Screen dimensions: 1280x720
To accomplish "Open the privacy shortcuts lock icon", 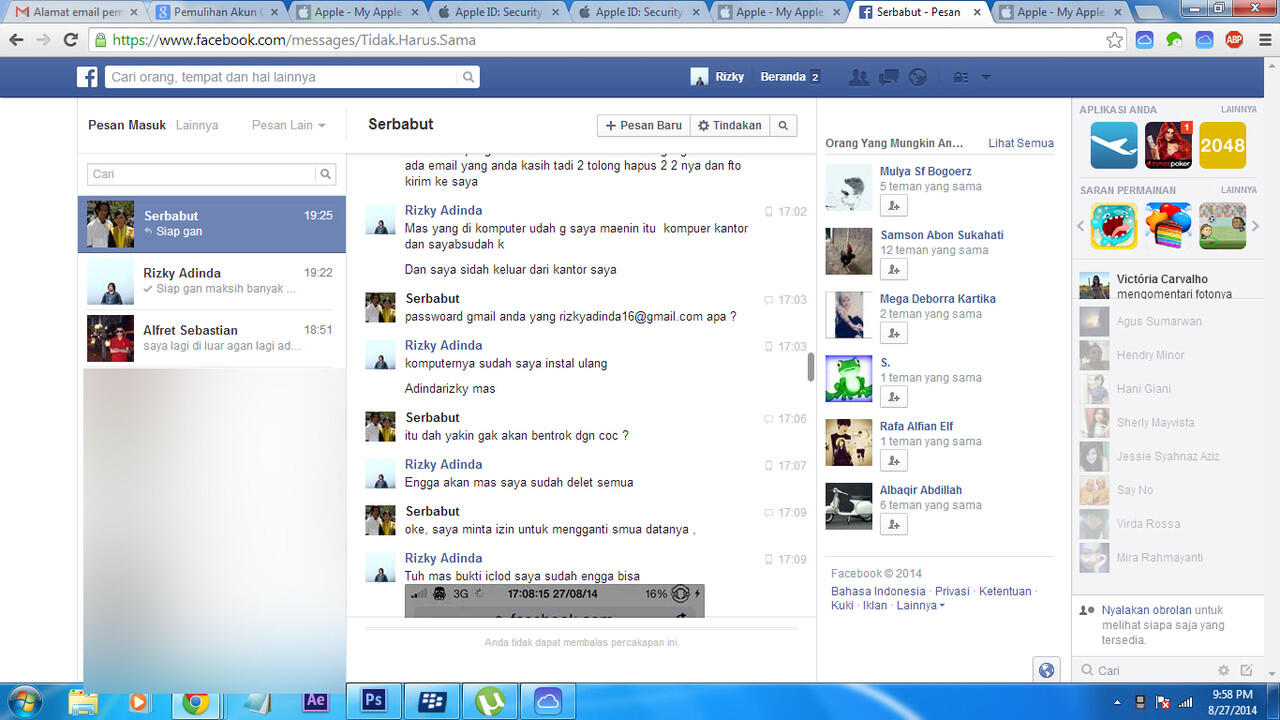I will (960, 77).
